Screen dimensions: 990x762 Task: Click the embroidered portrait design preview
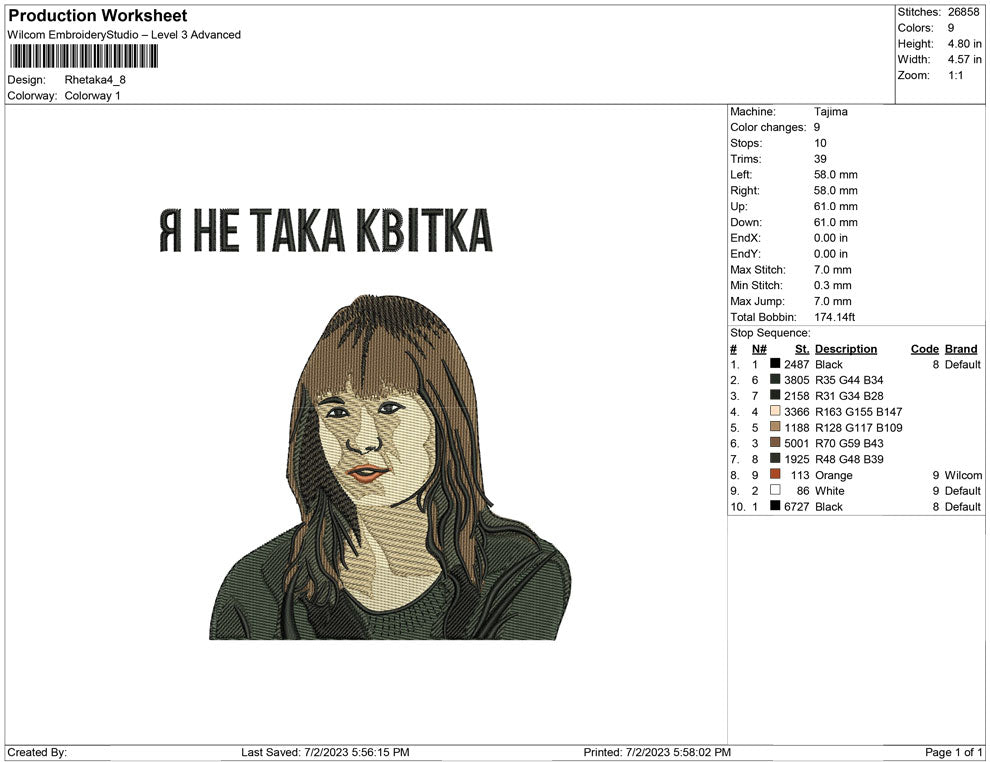pyautogui.click(x=390, y=470)
